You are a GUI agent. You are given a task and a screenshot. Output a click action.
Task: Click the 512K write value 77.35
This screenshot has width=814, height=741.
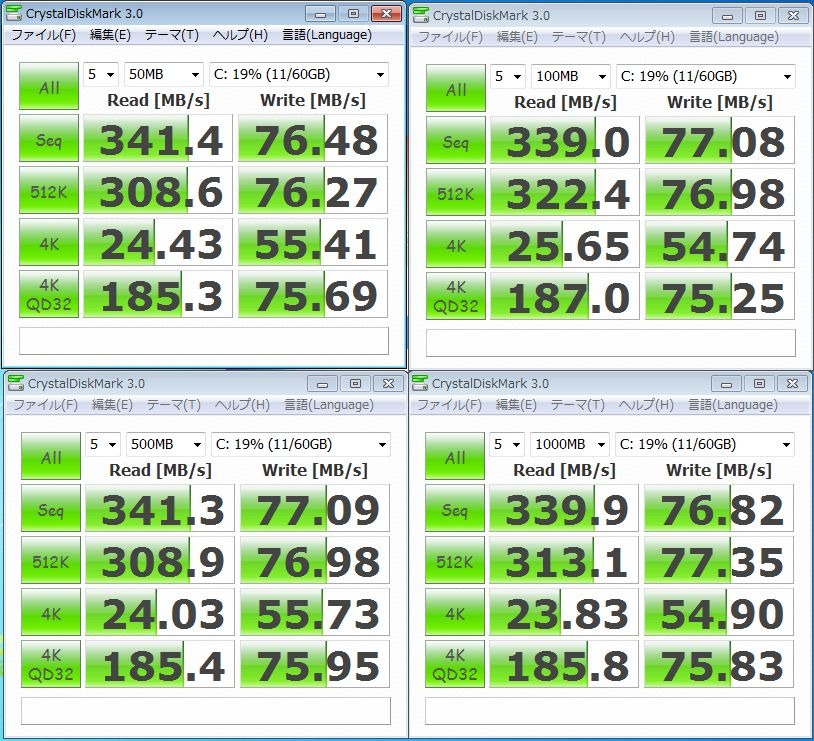coord(719,560)
